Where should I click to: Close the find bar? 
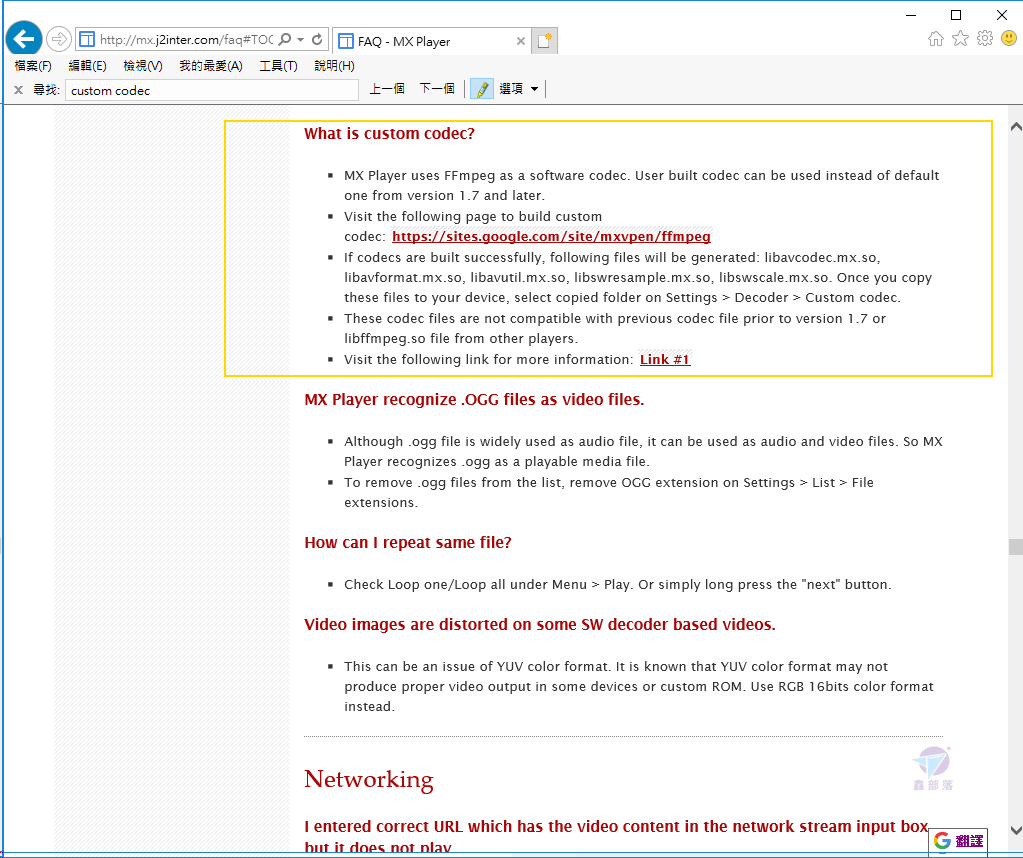(18, 90)
